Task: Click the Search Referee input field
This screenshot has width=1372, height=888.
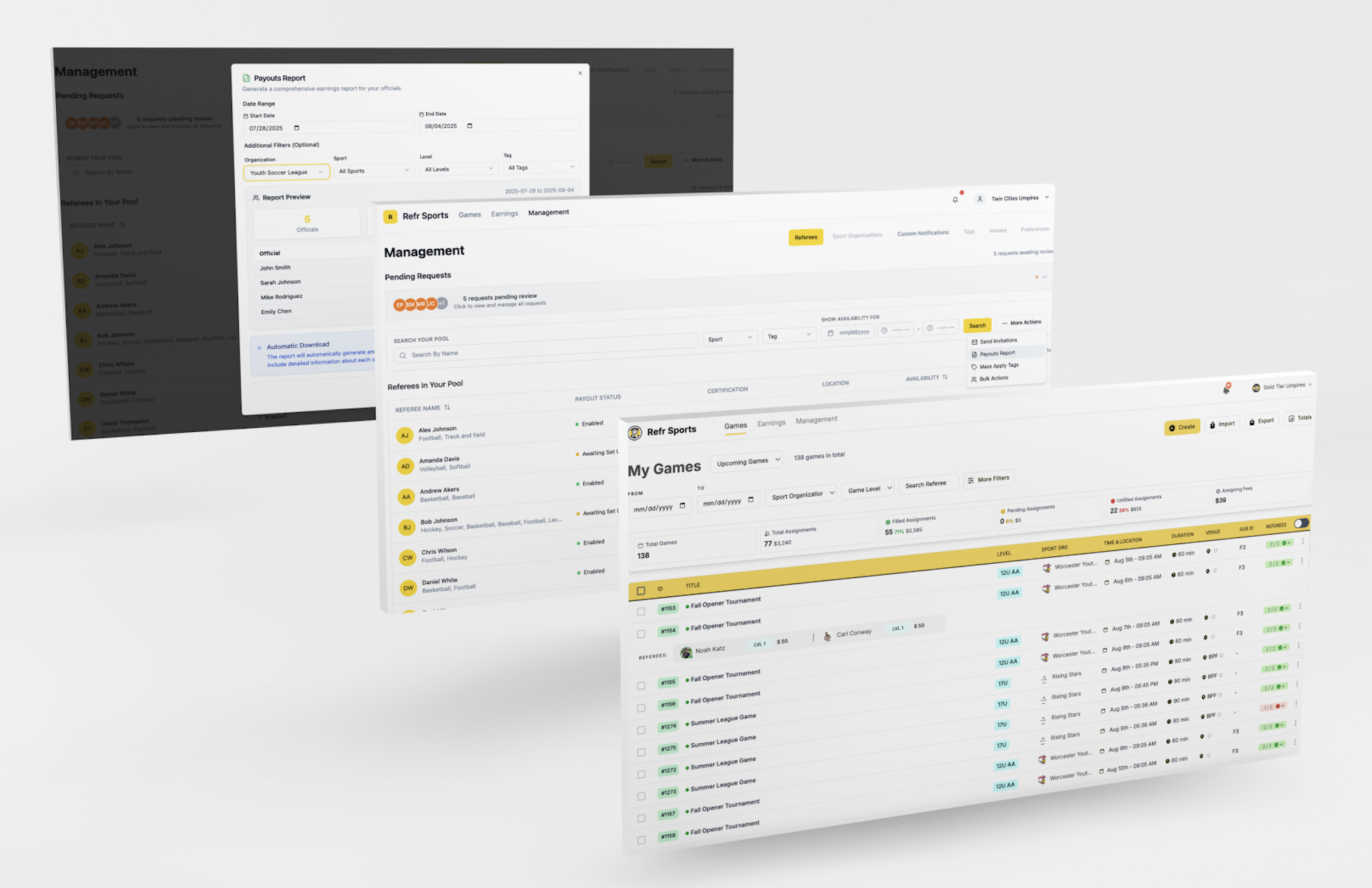Action: [929, 484]
